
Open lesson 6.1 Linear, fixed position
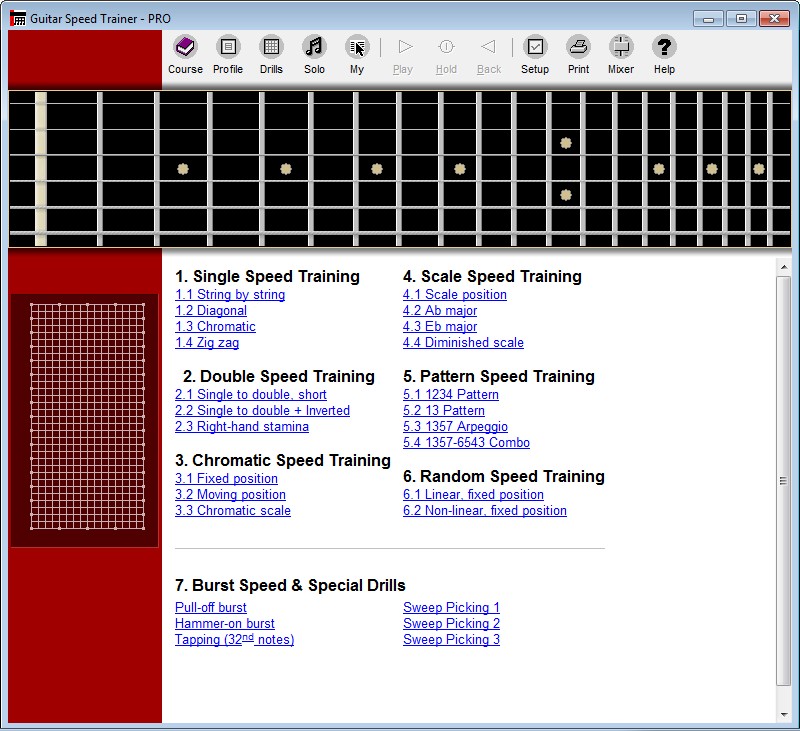(x=473, y=494)
